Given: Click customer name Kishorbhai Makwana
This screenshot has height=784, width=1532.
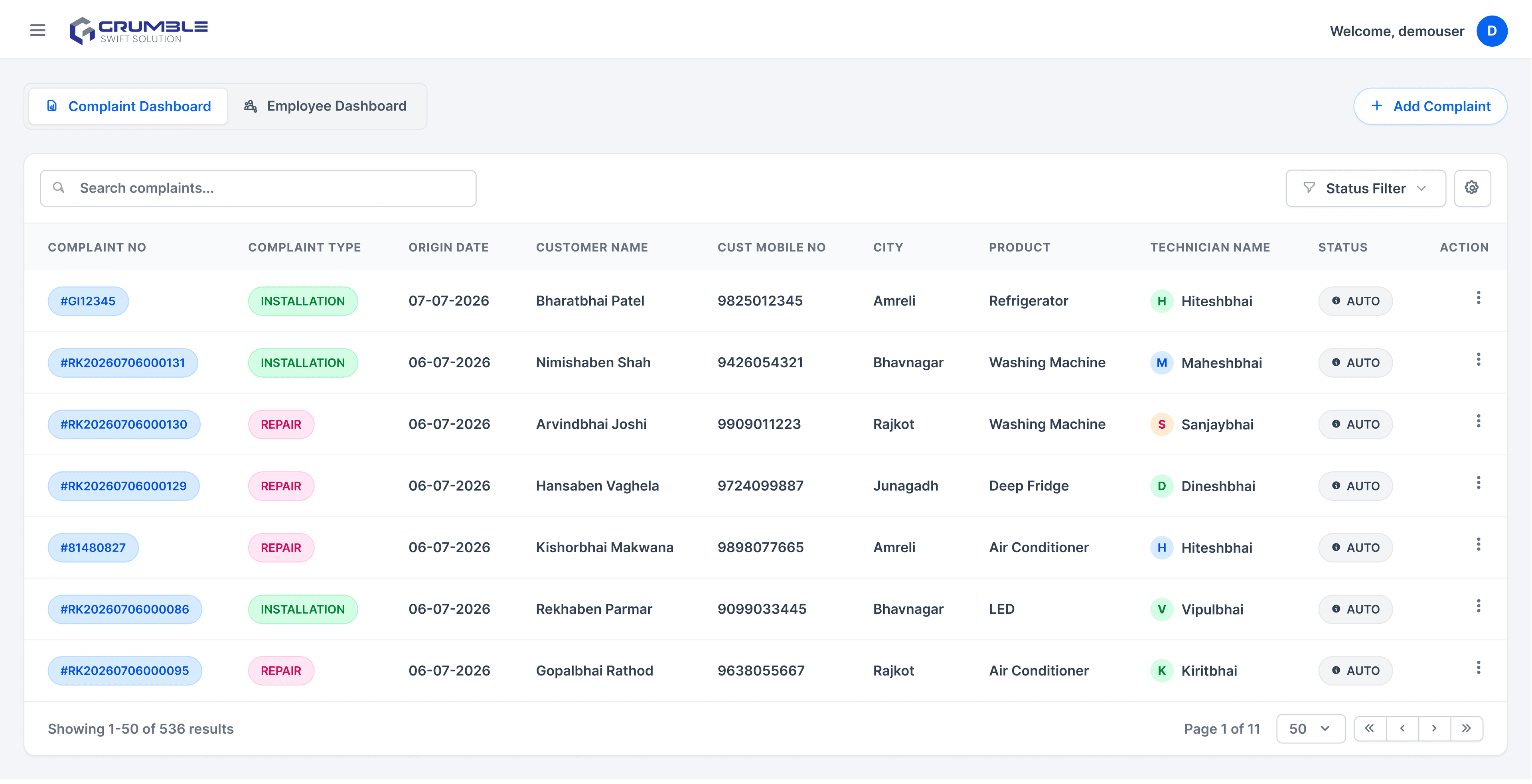Looking at the screenshot, I should (604, 548).
